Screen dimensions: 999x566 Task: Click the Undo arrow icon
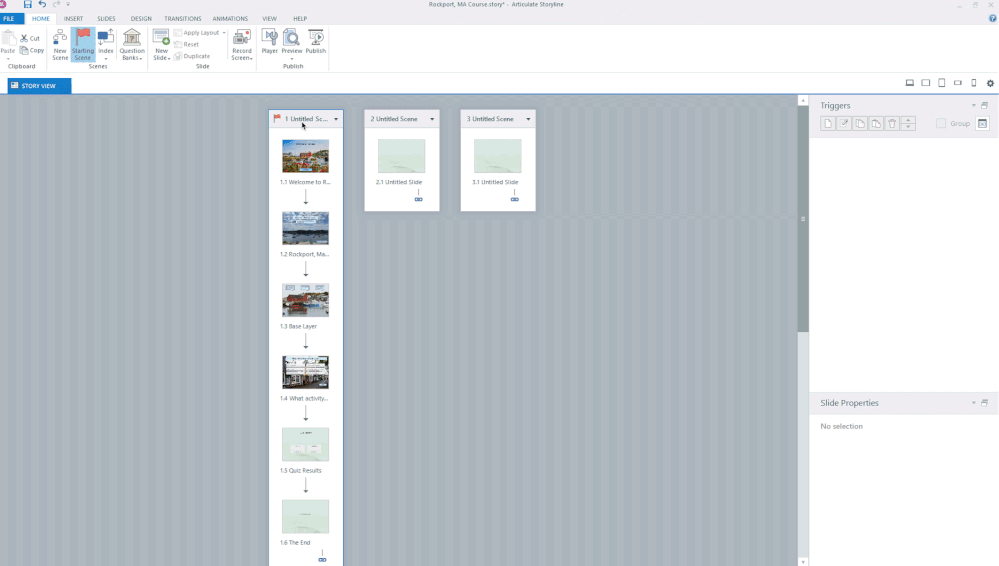pyautogui.click(x=42, y=4)
